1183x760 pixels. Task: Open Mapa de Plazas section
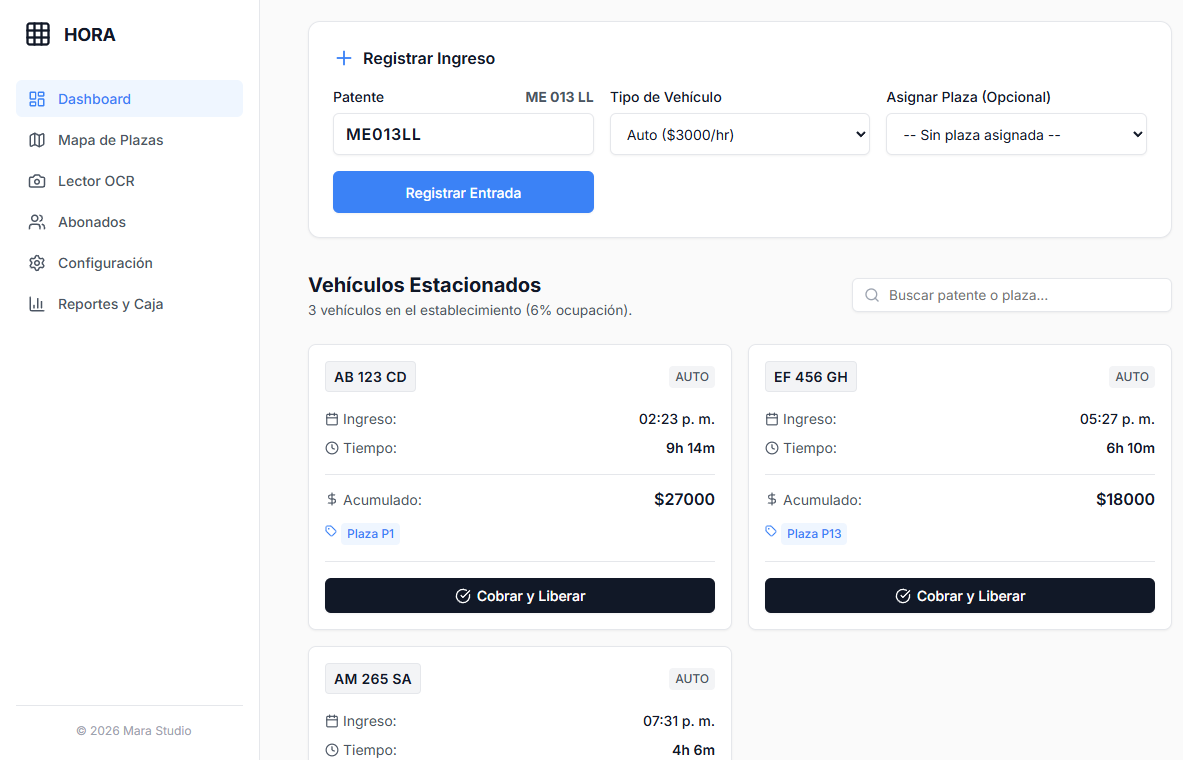pyautogui.click(x=129, y=140)
